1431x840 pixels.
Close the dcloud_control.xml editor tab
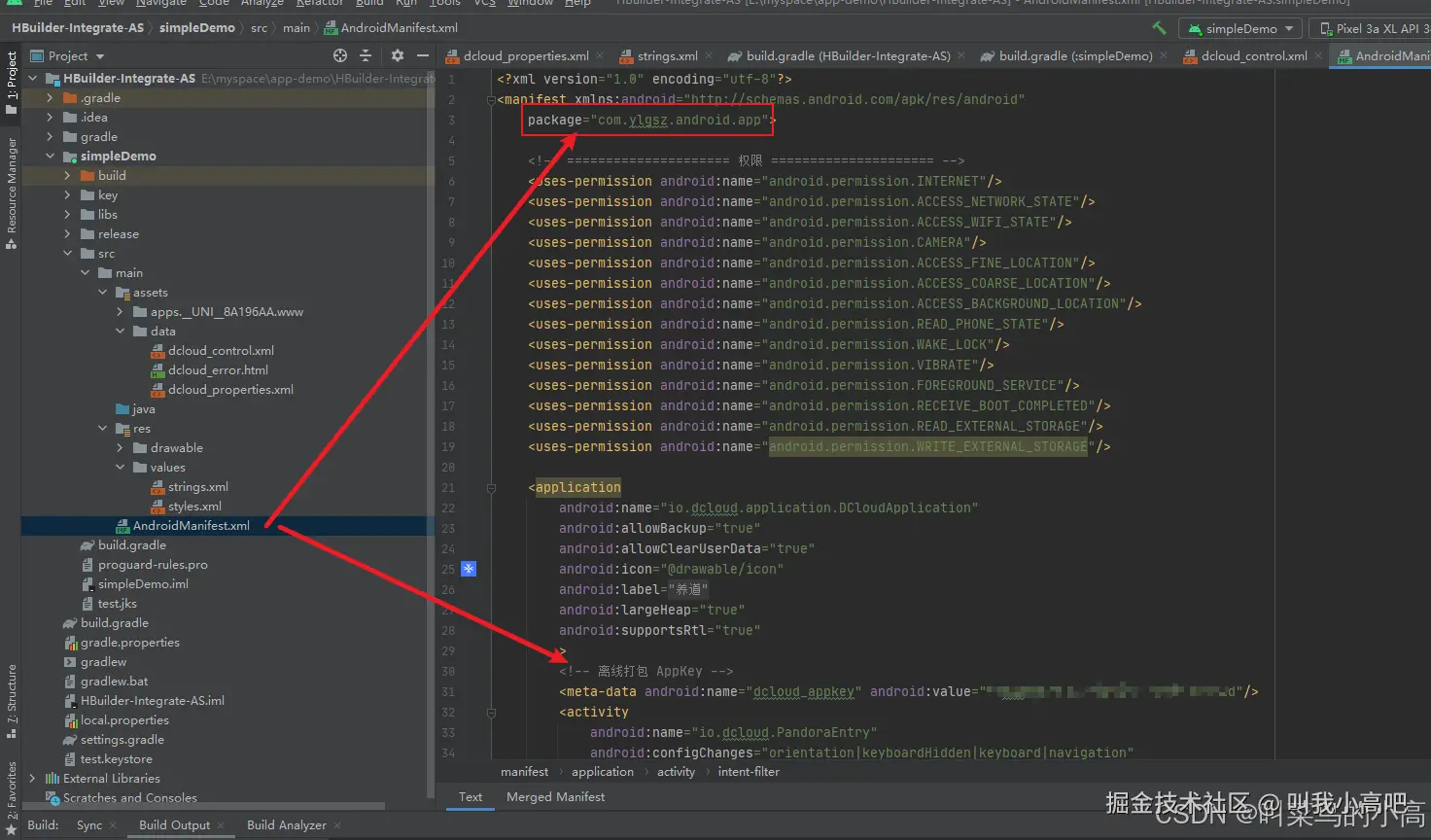point(1318,56)
